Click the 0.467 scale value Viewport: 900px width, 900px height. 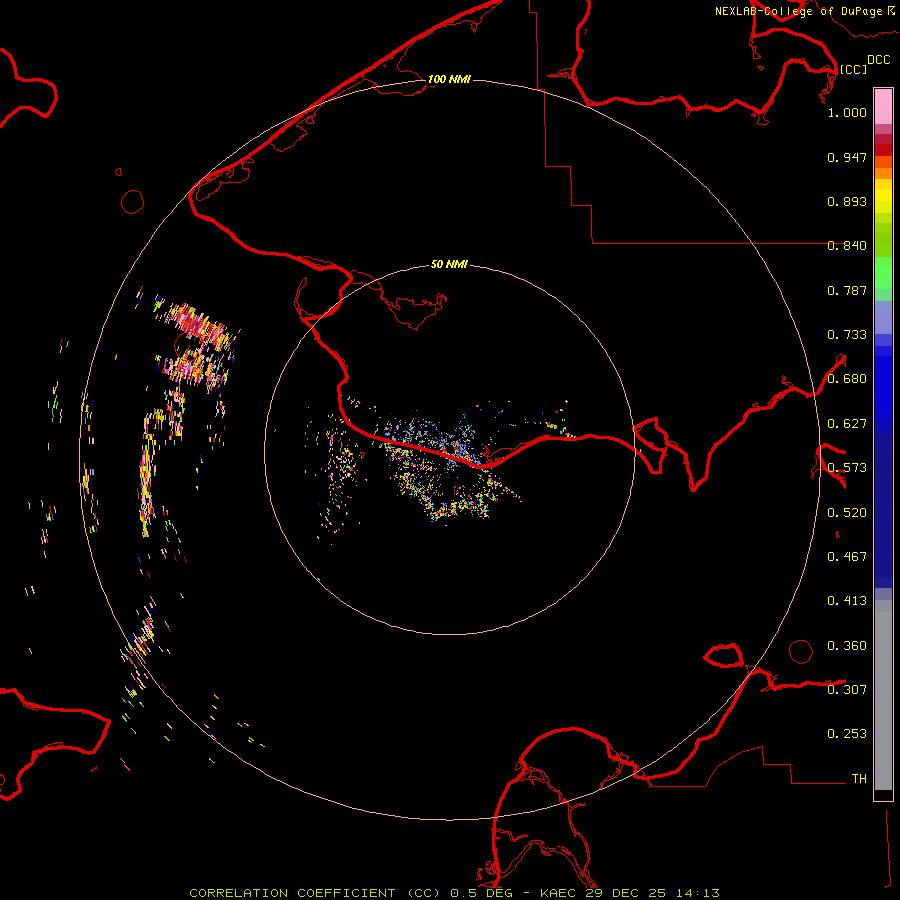click(x=847, y=557)
